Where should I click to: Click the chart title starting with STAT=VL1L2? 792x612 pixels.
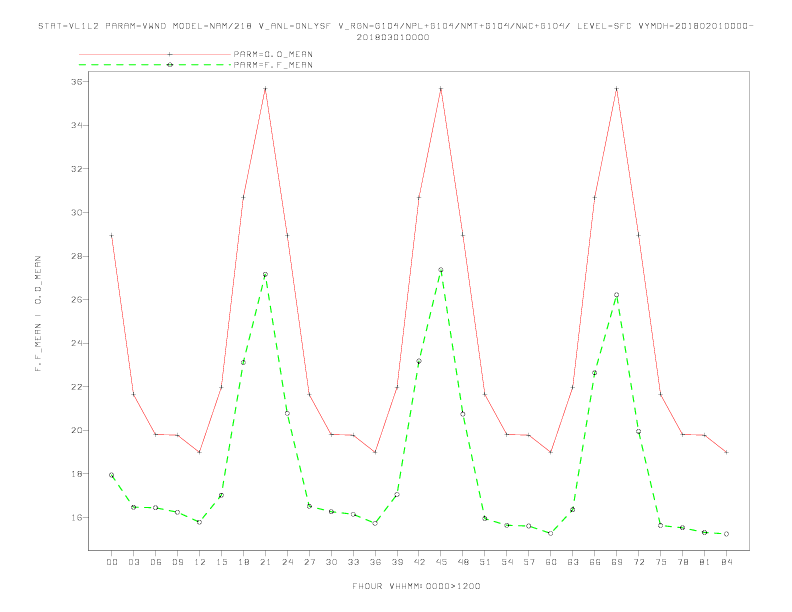pos(395,31)
